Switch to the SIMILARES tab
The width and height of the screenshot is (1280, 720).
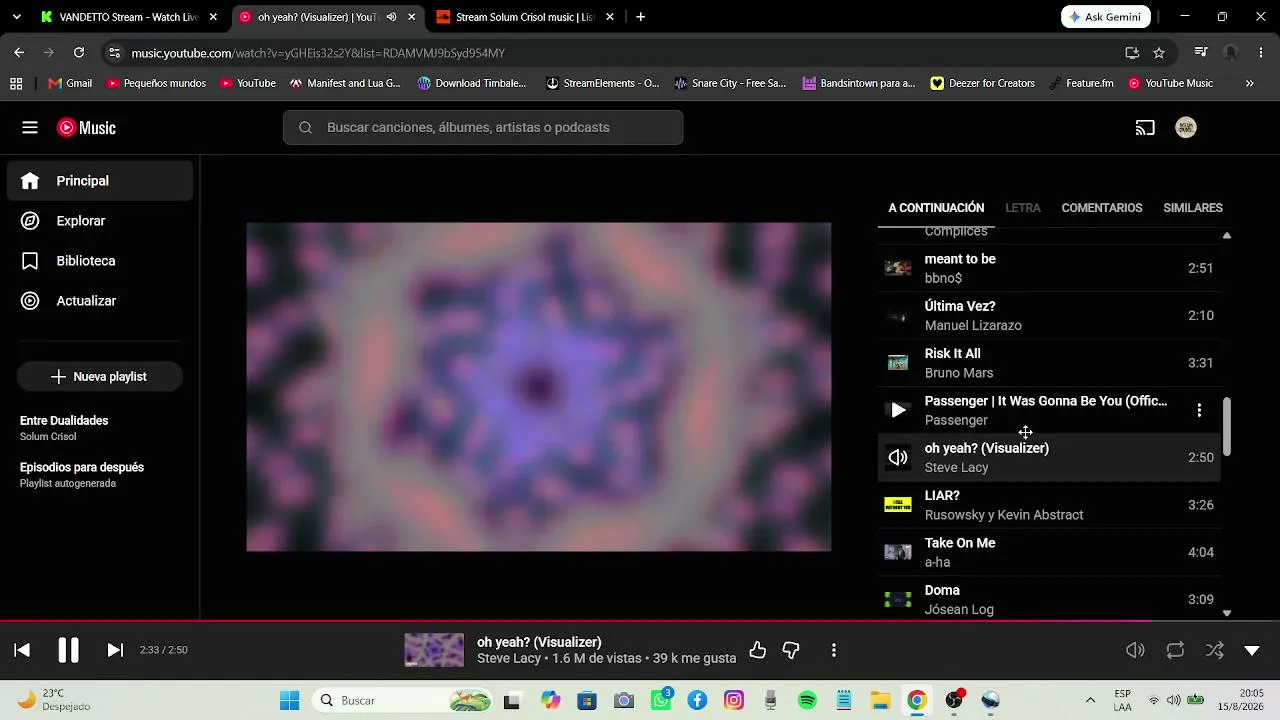1193,208
